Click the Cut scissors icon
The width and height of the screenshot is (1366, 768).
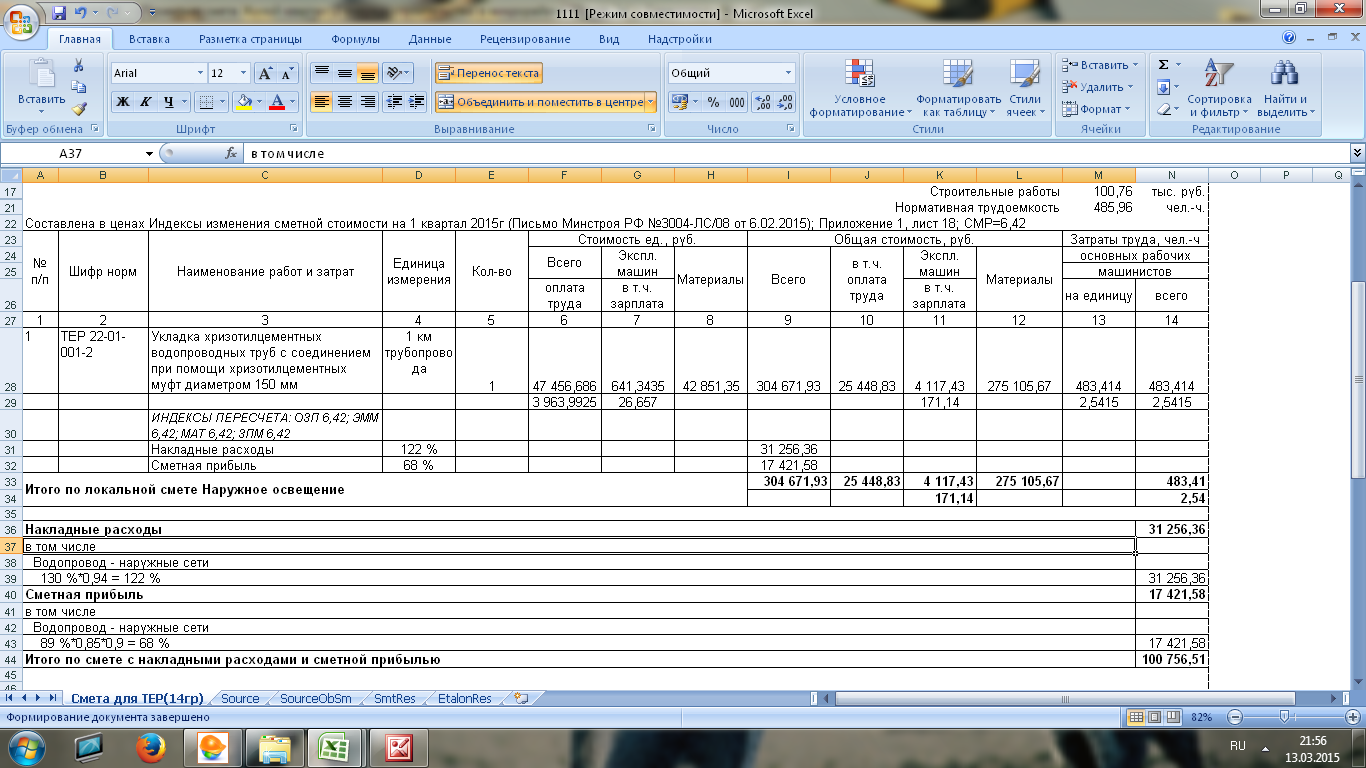point(79,66)
